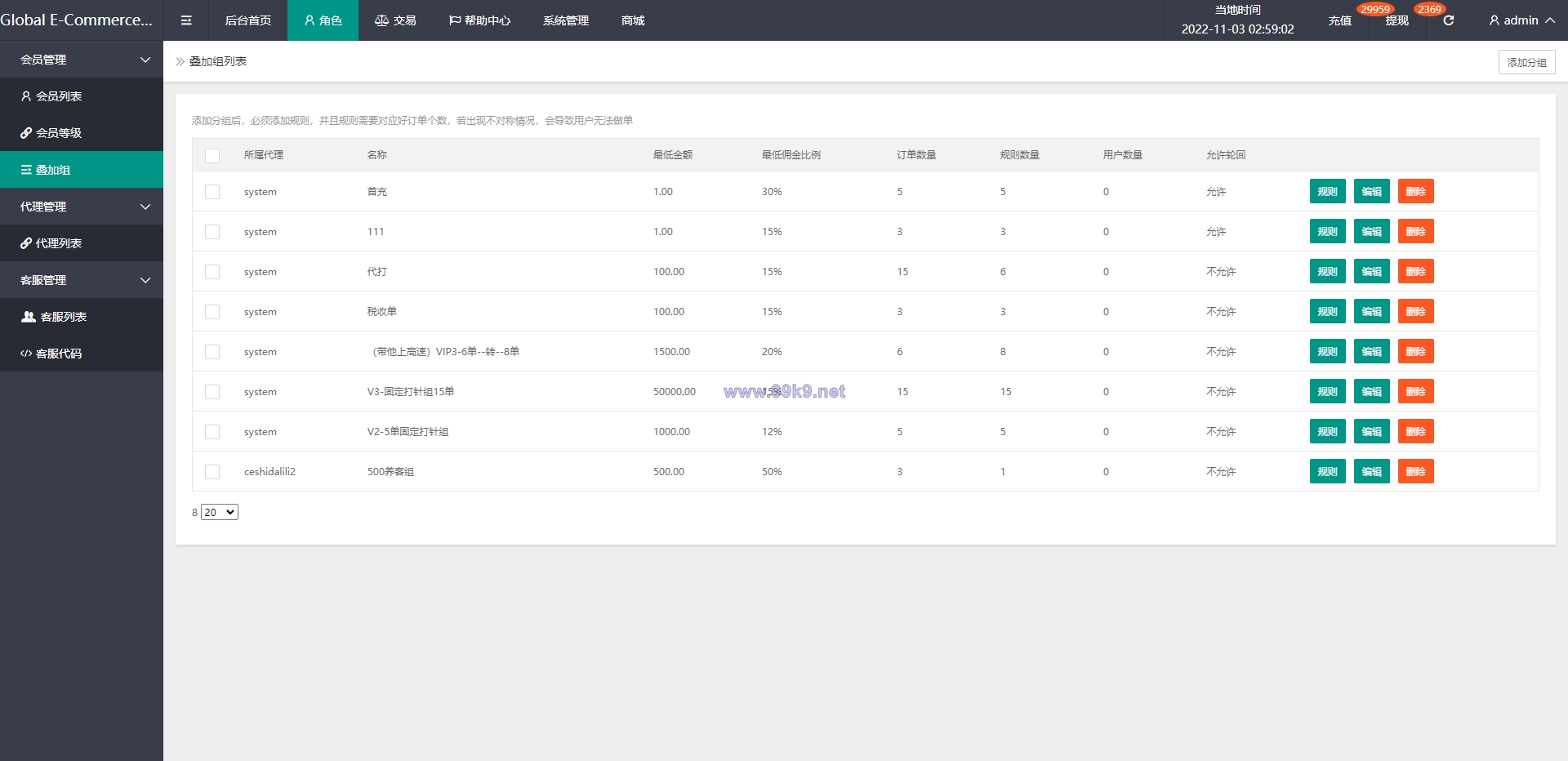Open the 系统管理 top menu
This screenshot has height=761, width=1568.
566,20
